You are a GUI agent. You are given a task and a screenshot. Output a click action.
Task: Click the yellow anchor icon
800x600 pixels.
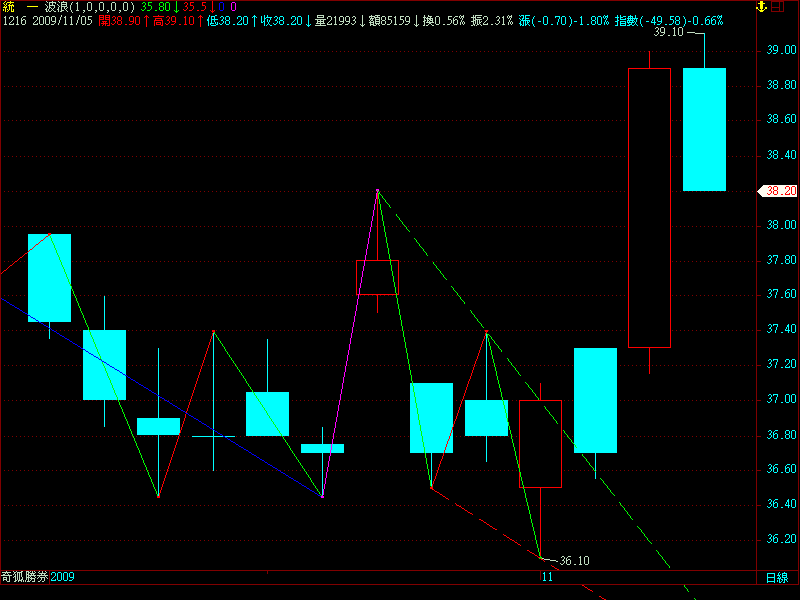(x=762, y=7)
